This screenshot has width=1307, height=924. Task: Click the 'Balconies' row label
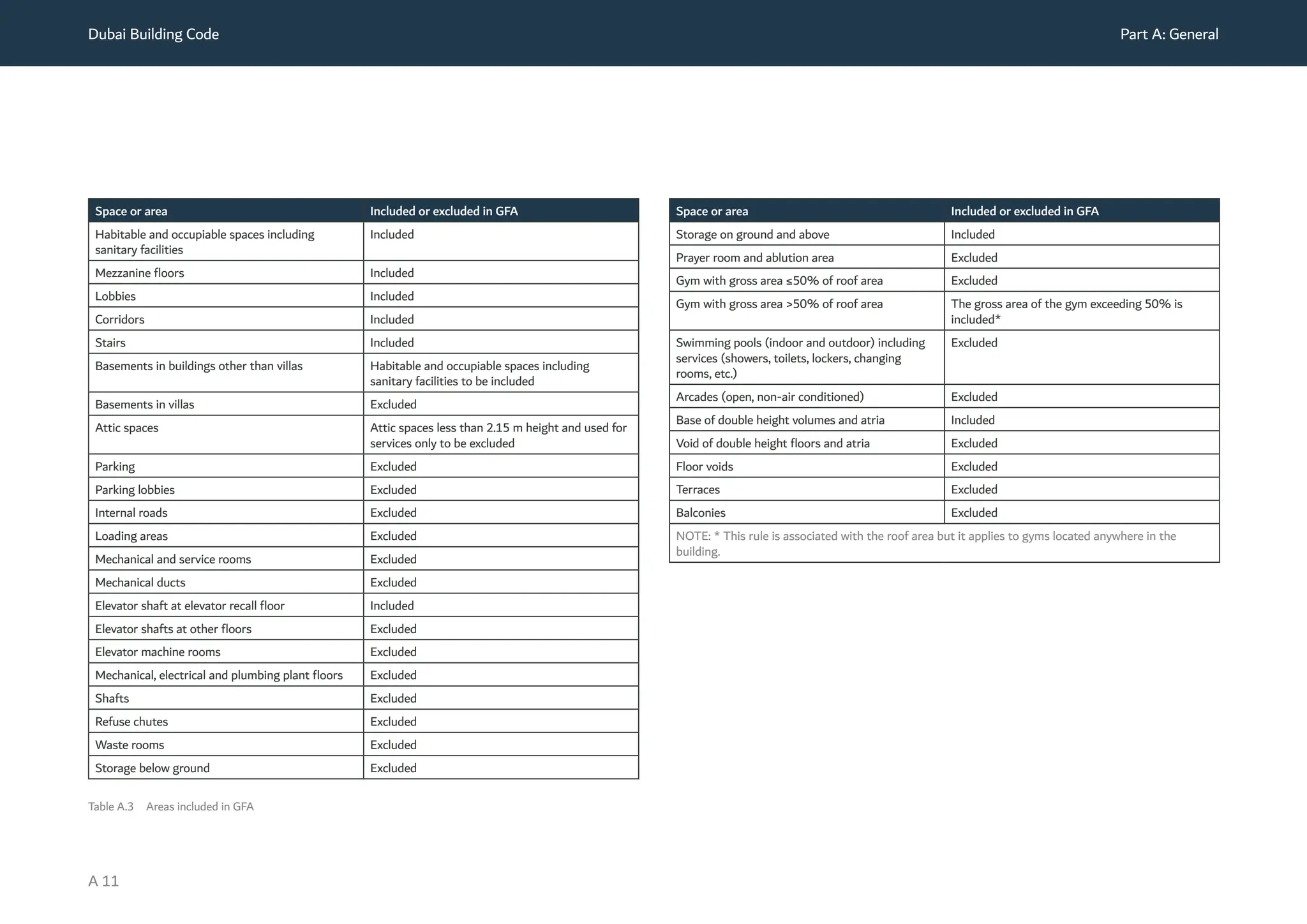click(701, 513)
